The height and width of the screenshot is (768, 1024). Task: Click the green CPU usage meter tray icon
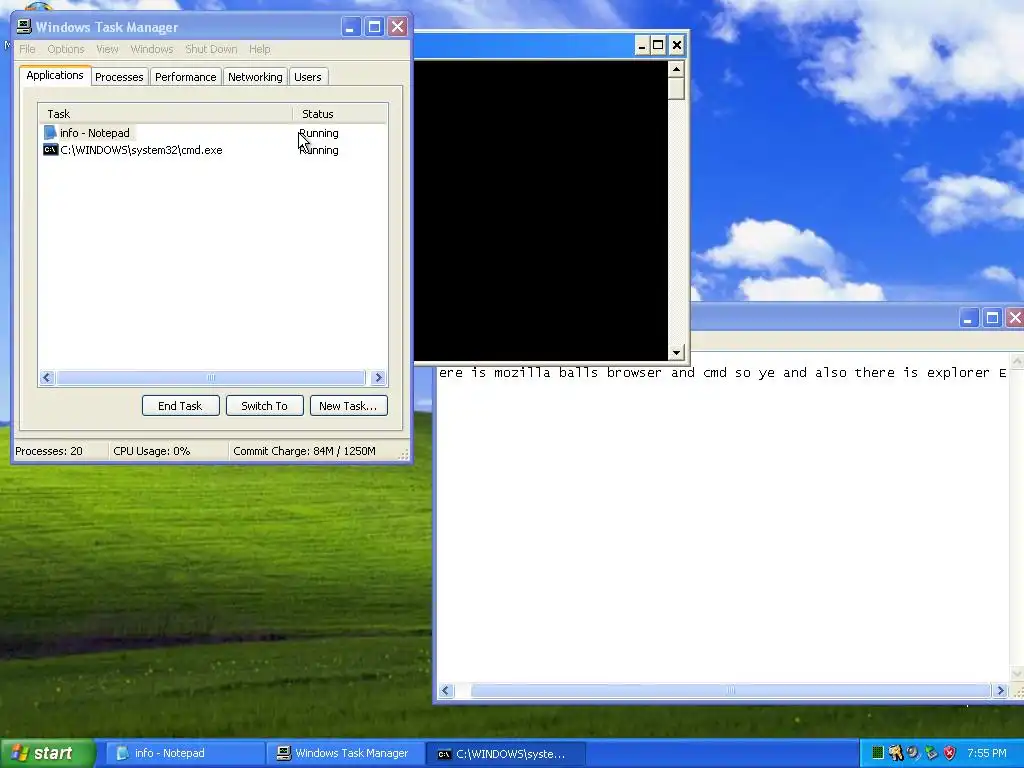(x=878, y=753)
